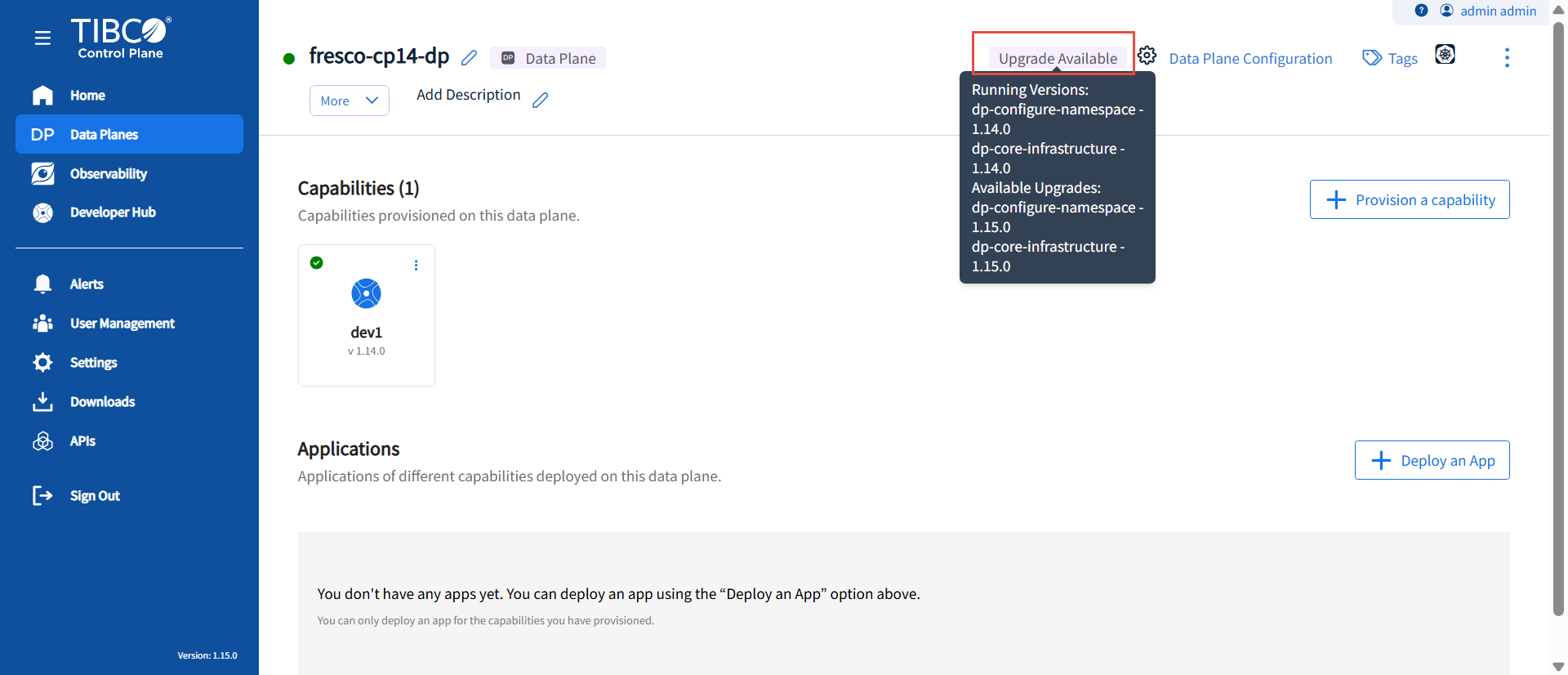Click the page vertical scrollbar
1568x675 pixels.
1558,319
